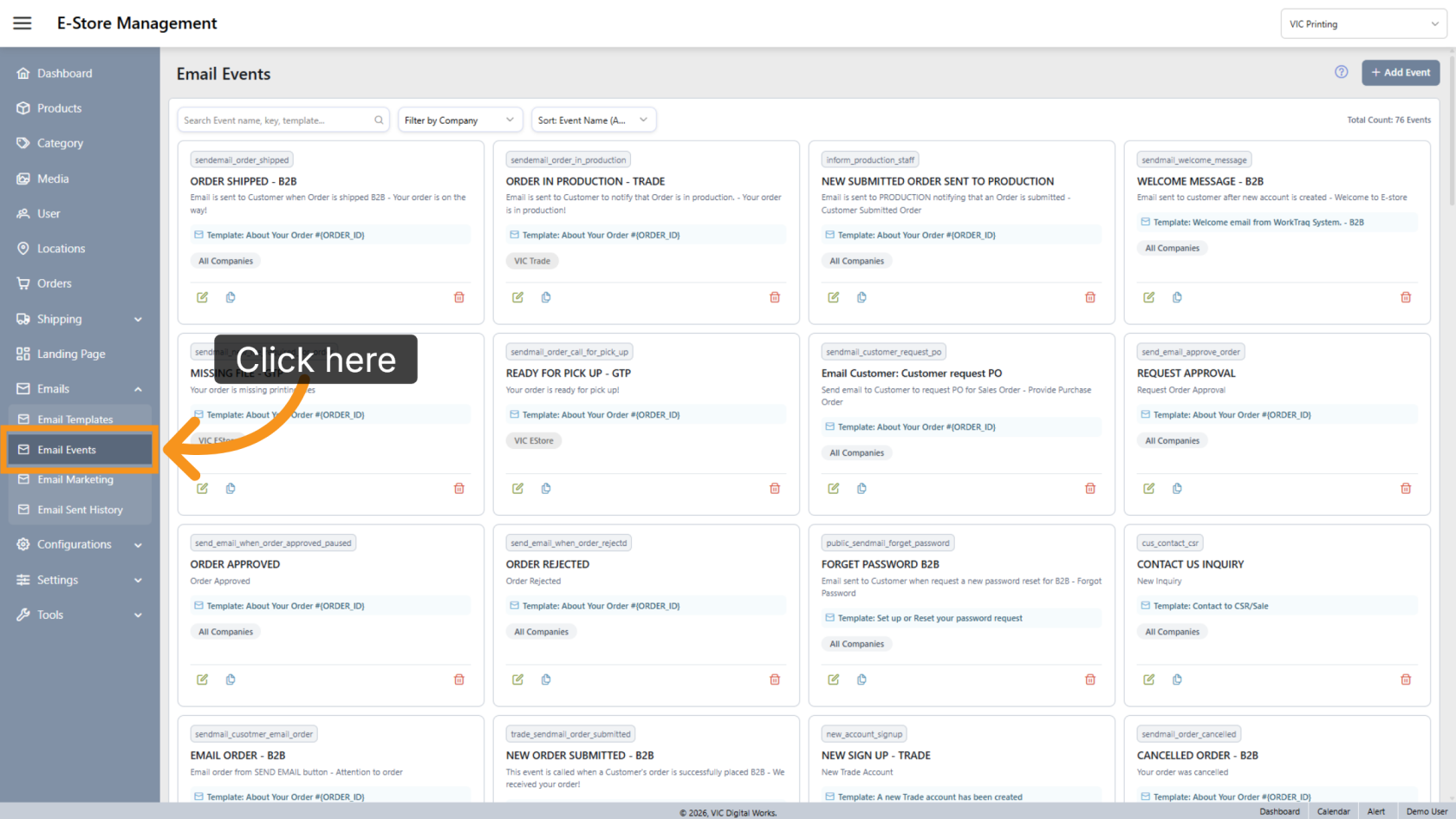Click the inform_production_staff key tag
Image resolution: width=1456 pixels, height=819 pixels.
[x=870, y=160]
